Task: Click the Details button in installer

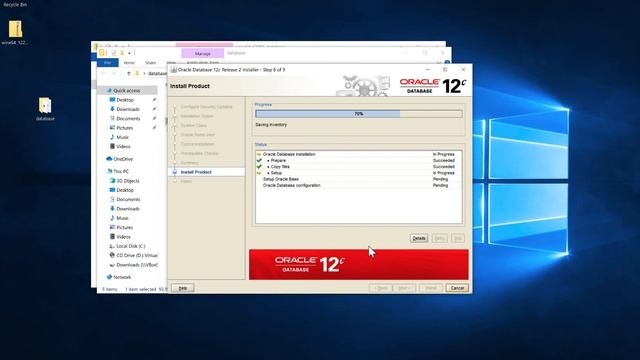Action: pos(419,238)
